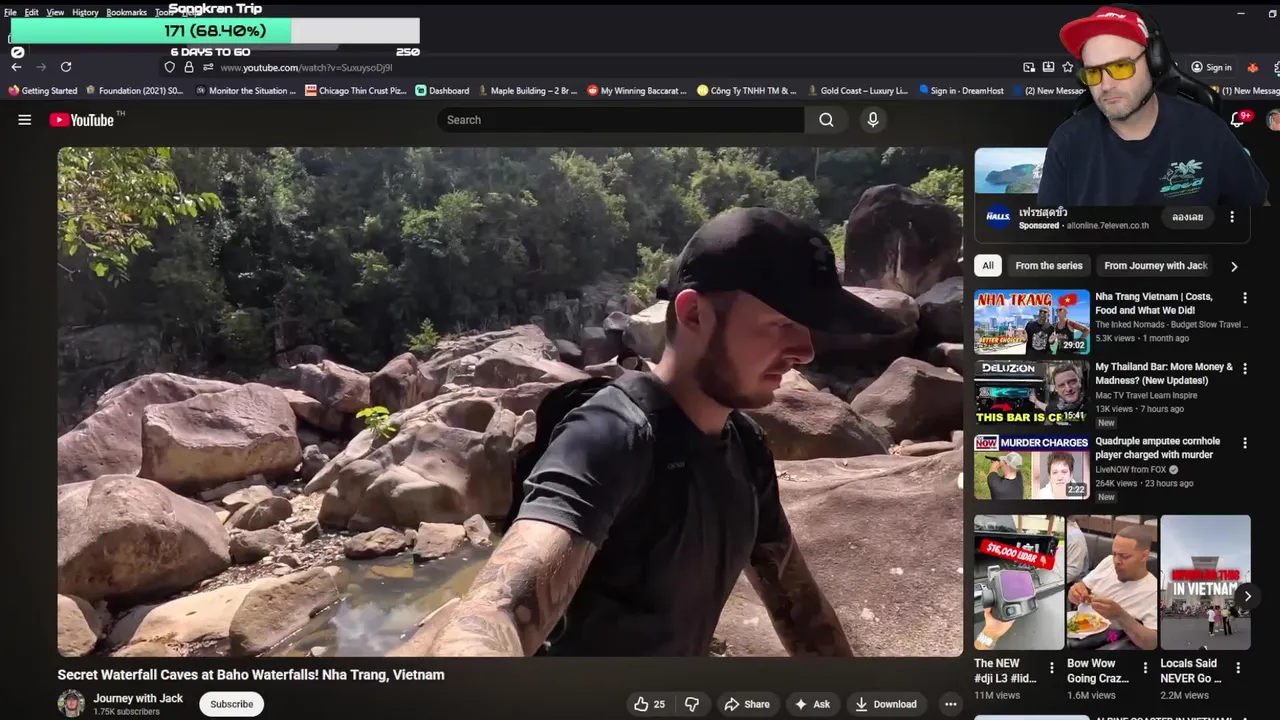Reload the page with refresh icon
1280x720 pixels.
click(x=66, y=67)
